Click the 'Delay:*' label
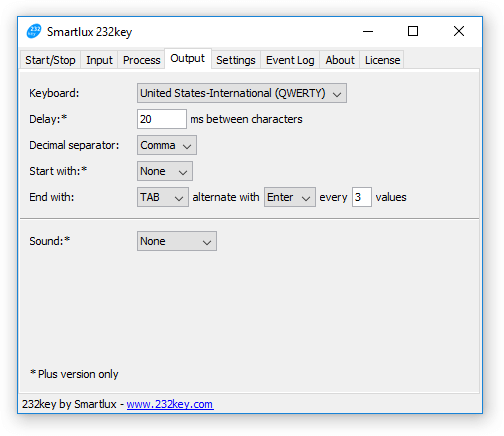Viewport: 504px width, 436px height. (x=48, y=119)
